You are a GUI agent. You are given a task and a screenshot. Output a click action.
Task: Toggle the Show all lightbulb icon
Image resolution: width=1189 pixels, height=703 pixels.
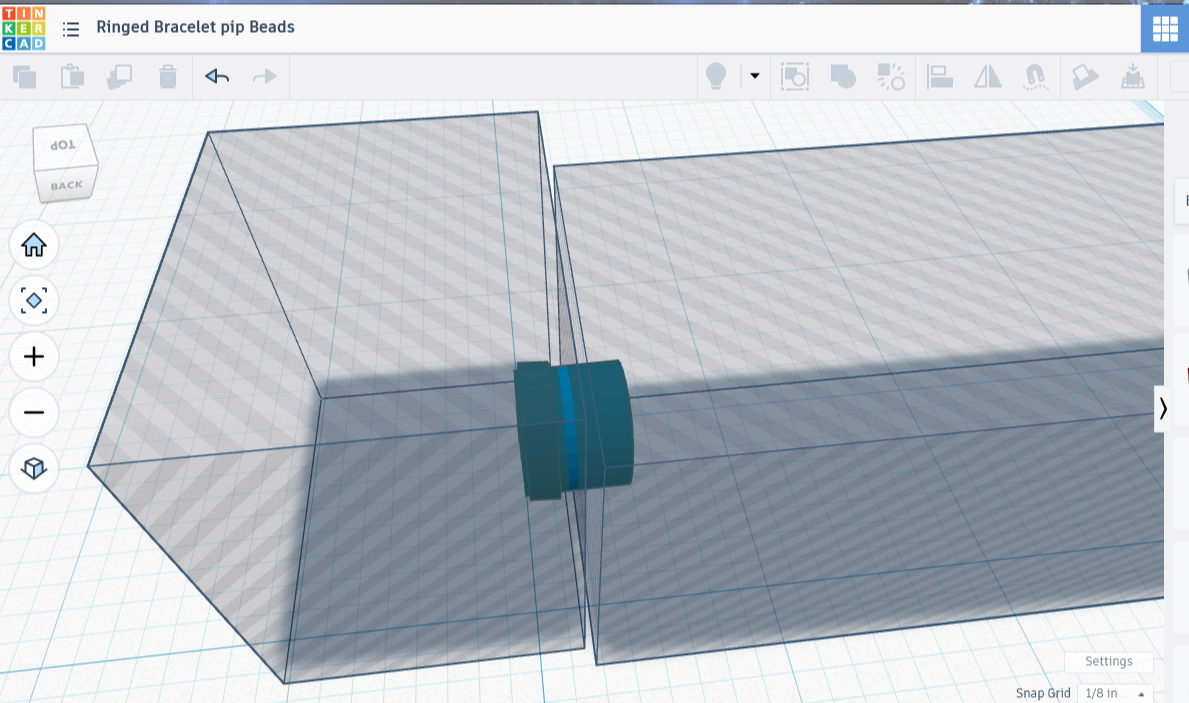pyautogui.click(x=716, y=76)
